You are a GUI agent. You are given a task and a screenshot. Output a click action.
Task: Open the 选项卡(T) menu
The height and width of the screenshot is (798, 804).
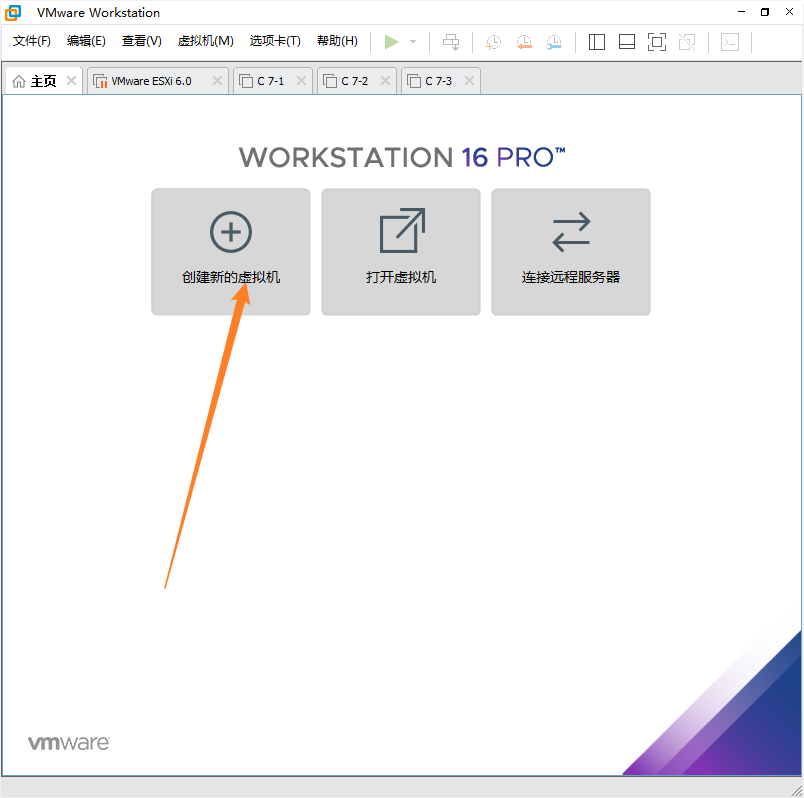pyautogui.click(x=275, y=41)
